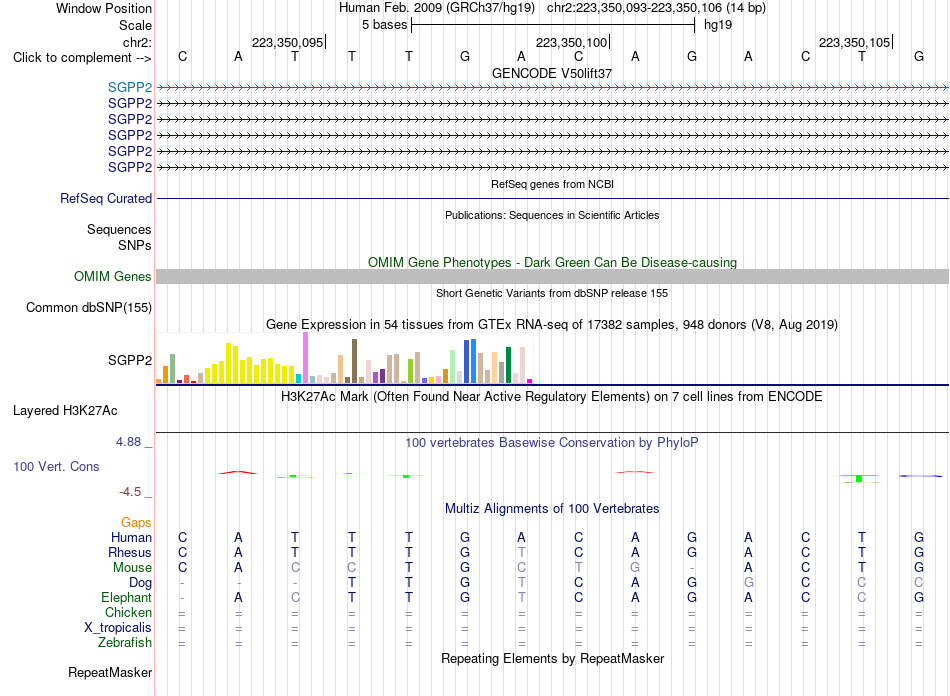Click SGPP2 label beside the GTEx bar chart
The width and height of the screenshot is (950, 696).
click(x=130, y=360)
